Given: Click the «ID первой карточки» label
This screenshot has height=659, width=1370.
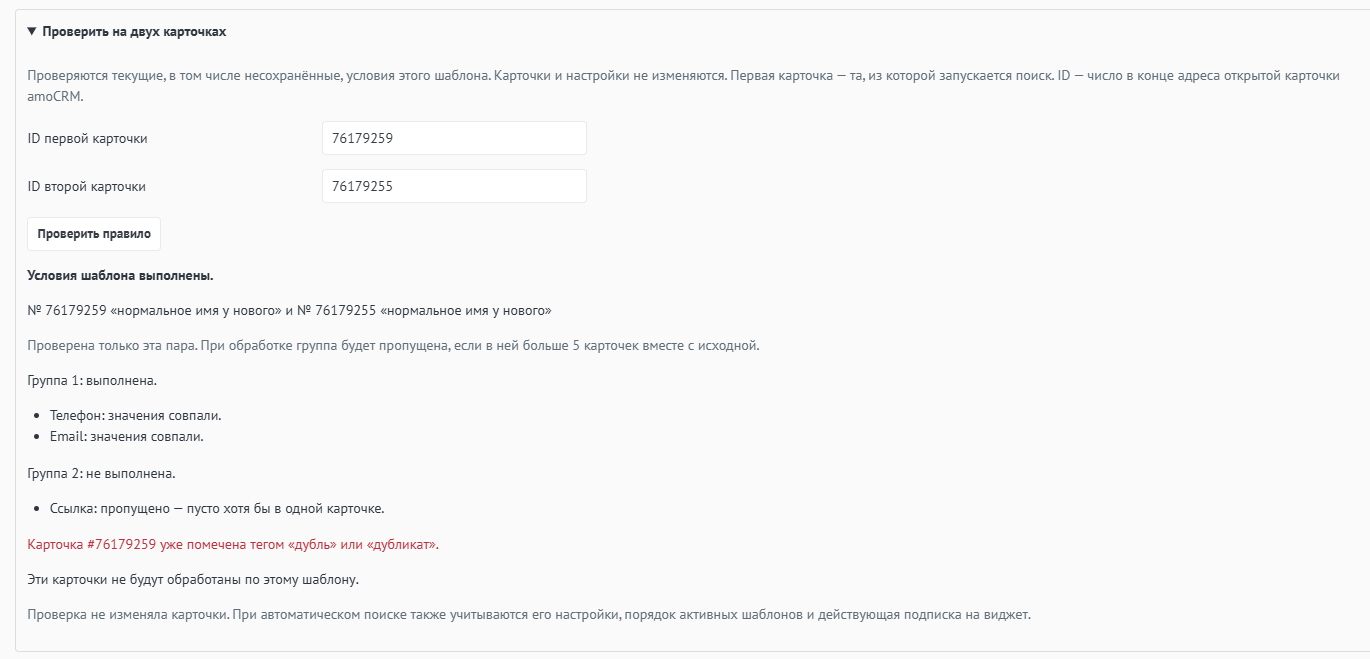Looking at the screenshot, I should (x=87, y=138).
